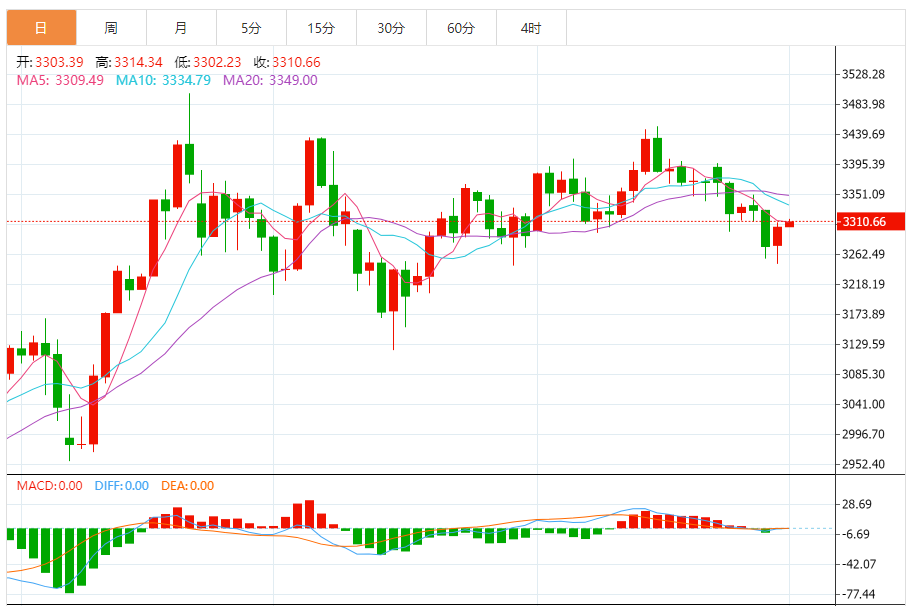Click the 2952.40 price axis label

pos(864,464)
